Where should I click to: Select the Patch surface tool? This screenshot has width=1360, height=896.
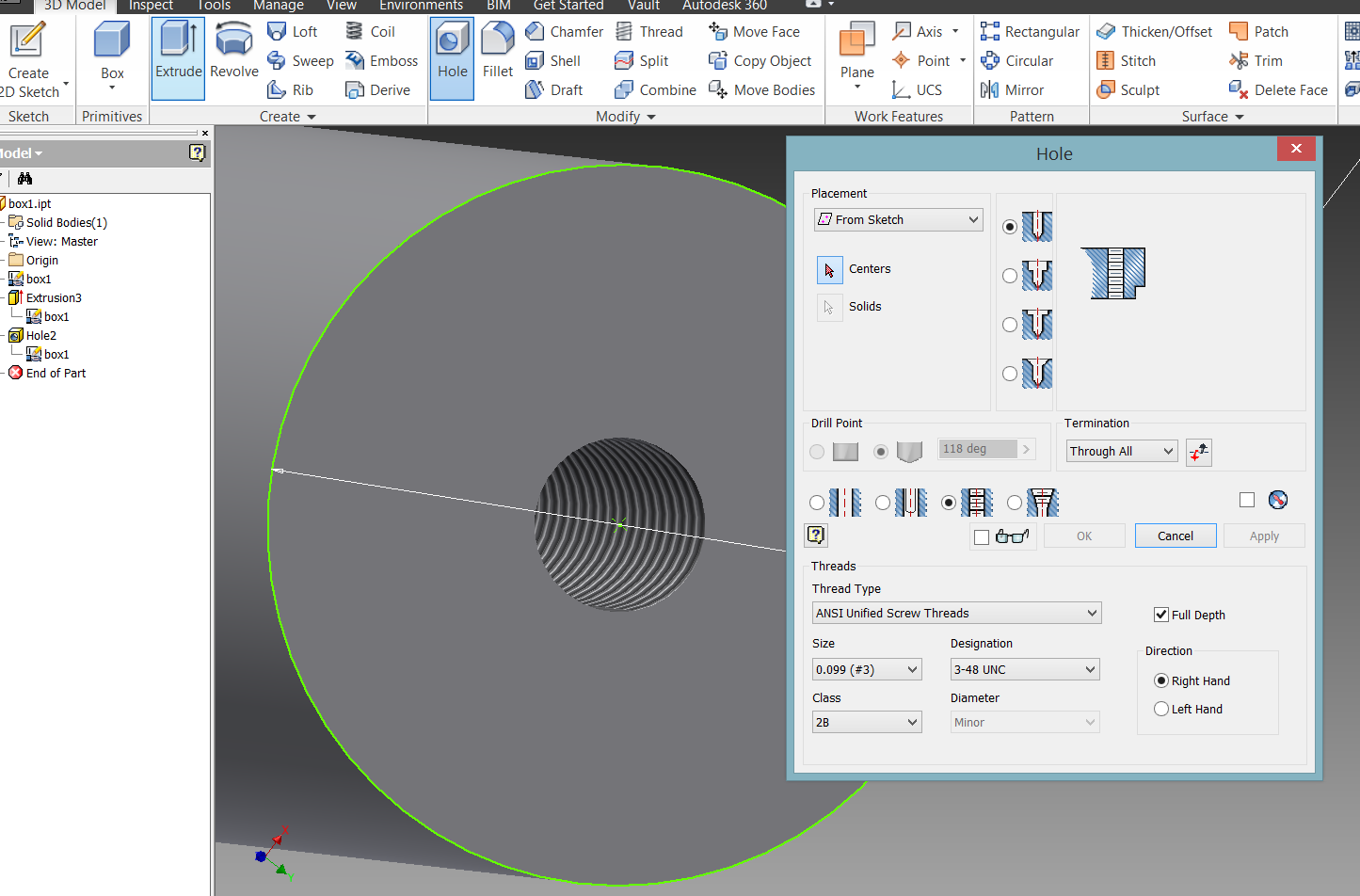pyautogui.click(x=1258, y=31)
